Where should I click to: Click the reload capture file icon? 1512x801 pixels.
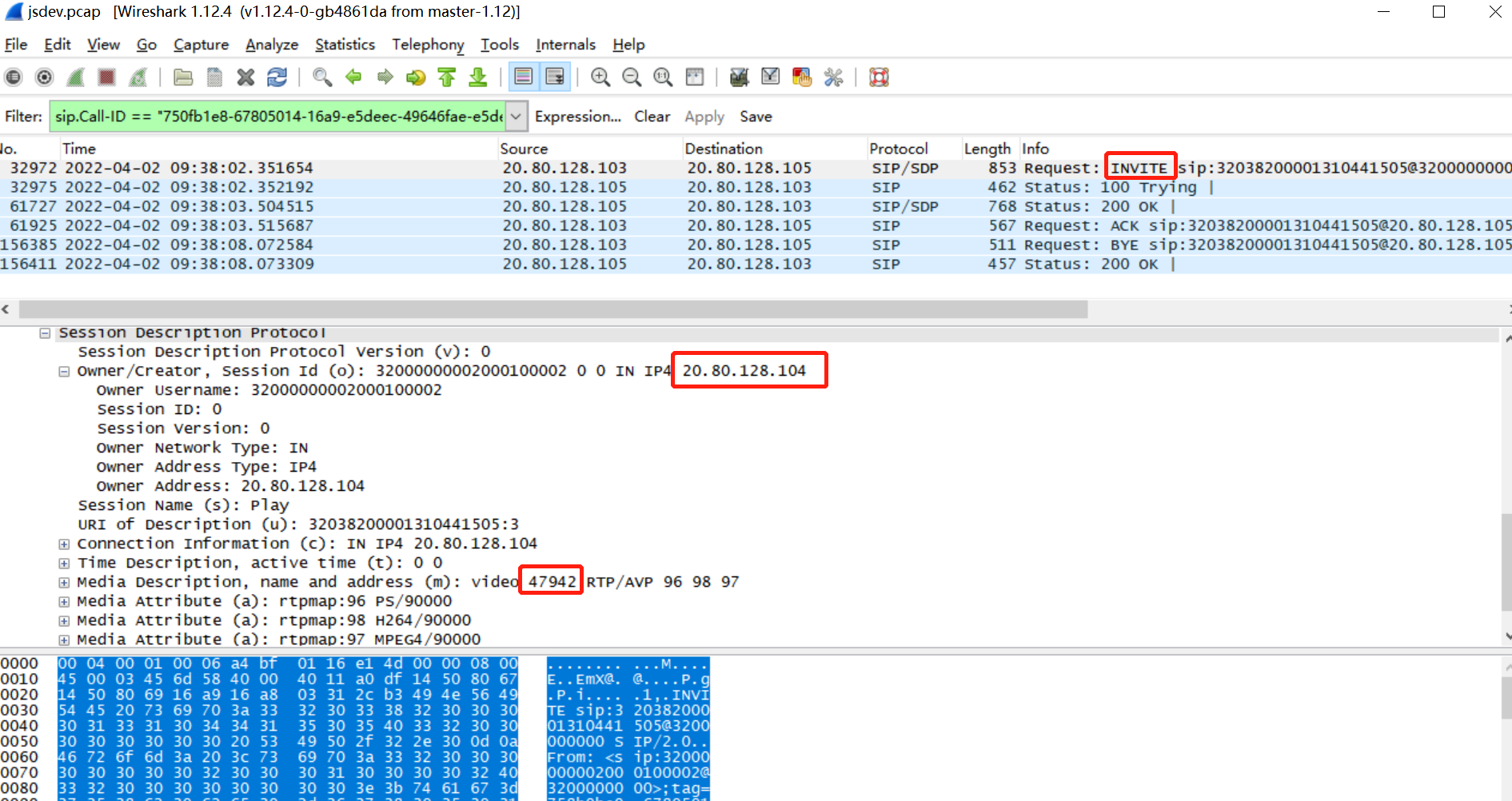coord(277,78)
